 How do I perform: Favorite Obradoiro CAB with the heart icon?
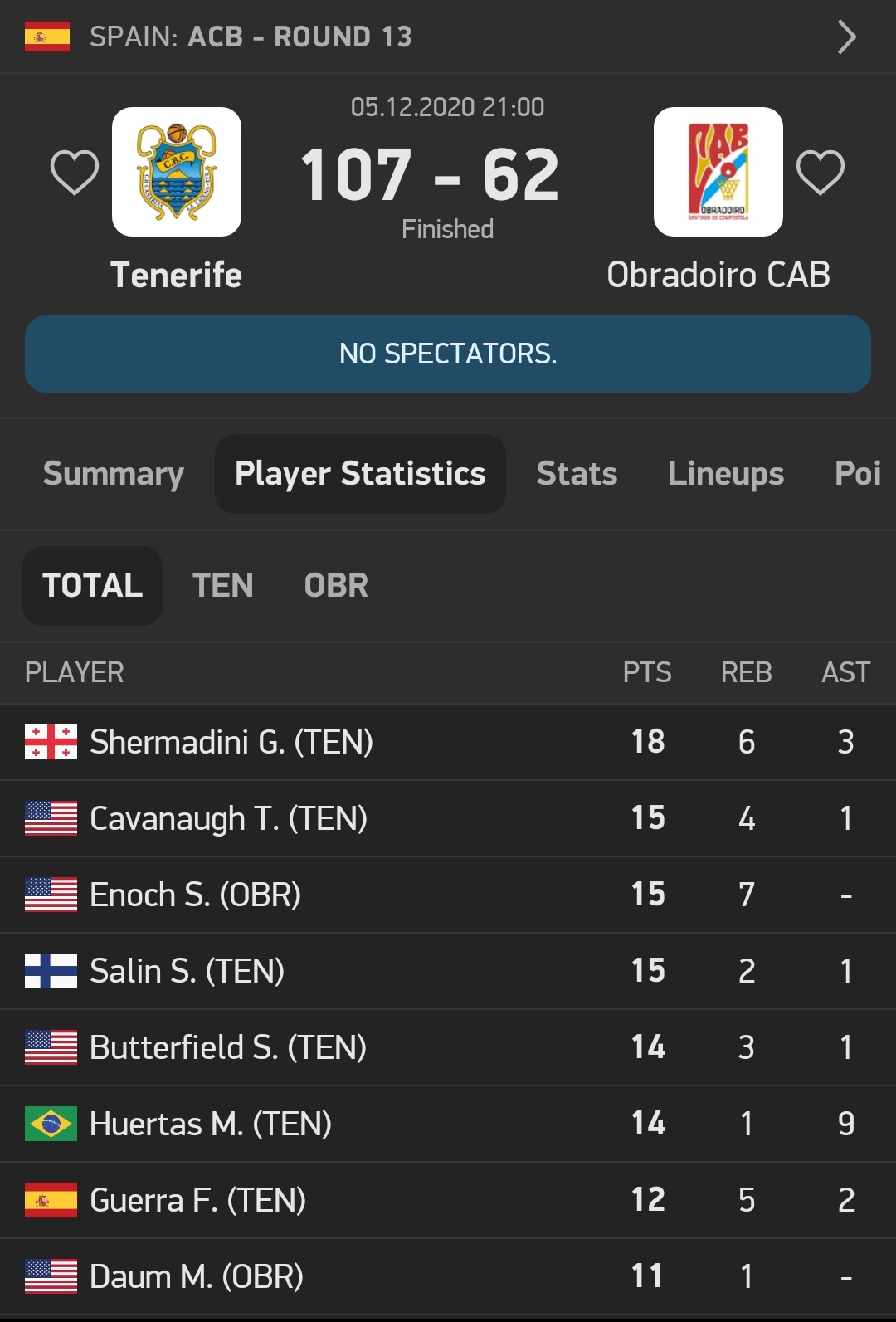pos(821,173)
